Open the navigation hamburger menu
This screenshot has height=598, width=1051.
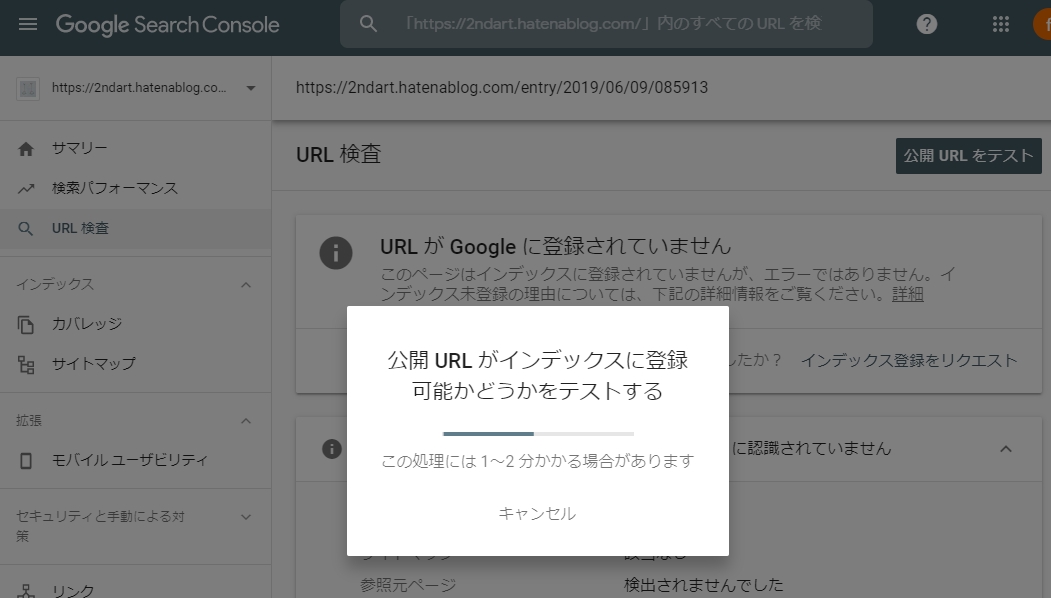click(x=27, y=25)
